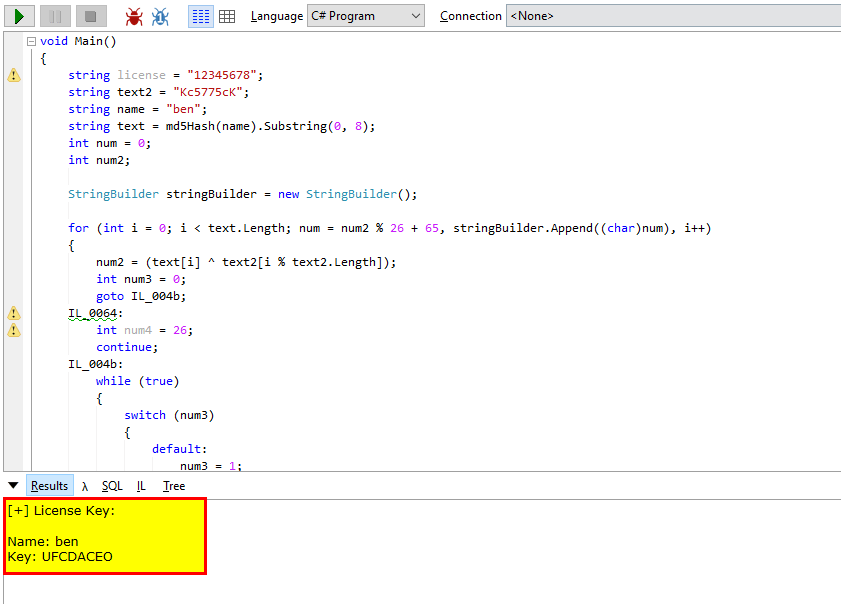Switch results to rich text view
This screenshot has width=841, height=604.
point(200,16)
